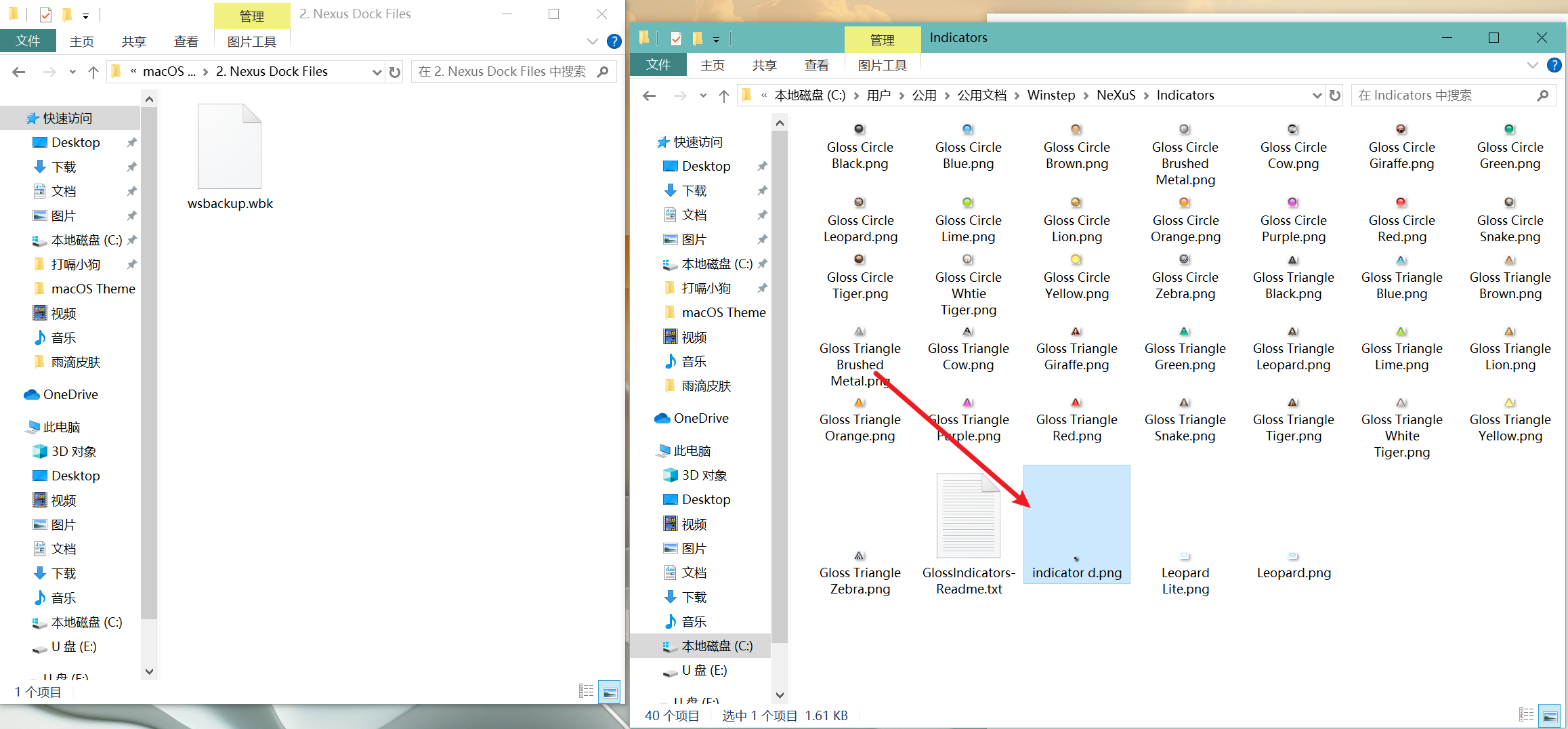Select Gloss Triangle Yellow.png icon
Viewport: 1568px width, 729px height.
point(1509,402)
